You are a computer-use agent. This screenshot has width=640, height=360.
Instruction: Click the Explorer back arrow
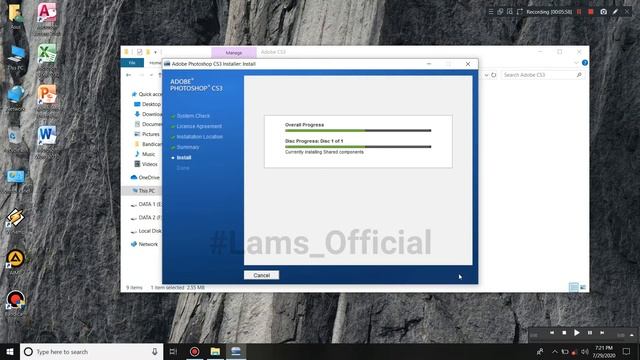coord(129,75)
